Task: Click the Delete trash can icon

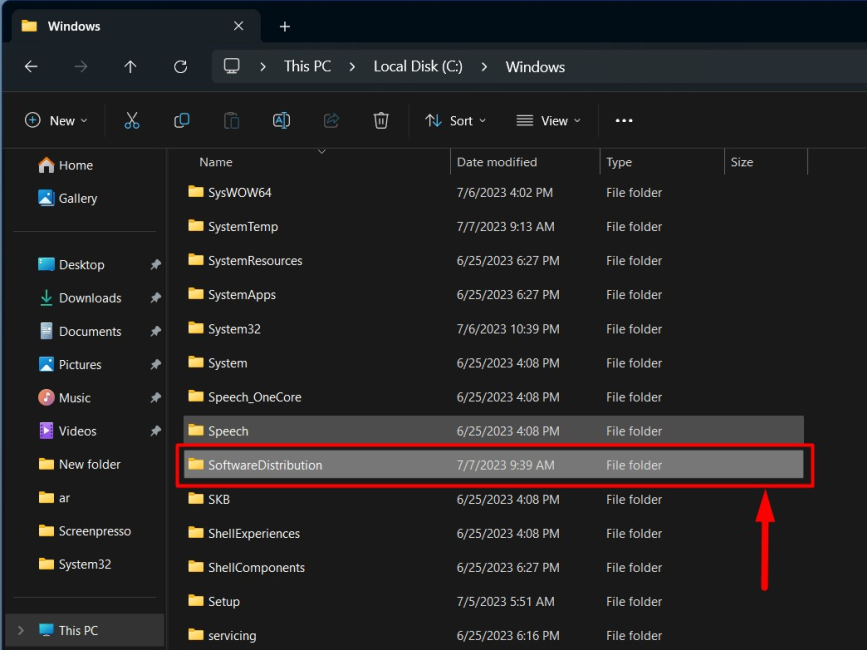Action: pos(381,121)
